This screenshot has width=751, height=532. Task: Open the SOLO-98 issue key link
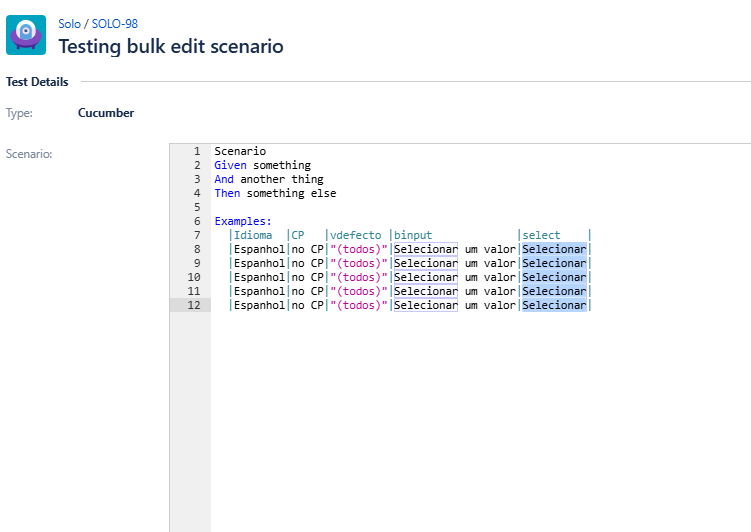(x=114, y=23)
